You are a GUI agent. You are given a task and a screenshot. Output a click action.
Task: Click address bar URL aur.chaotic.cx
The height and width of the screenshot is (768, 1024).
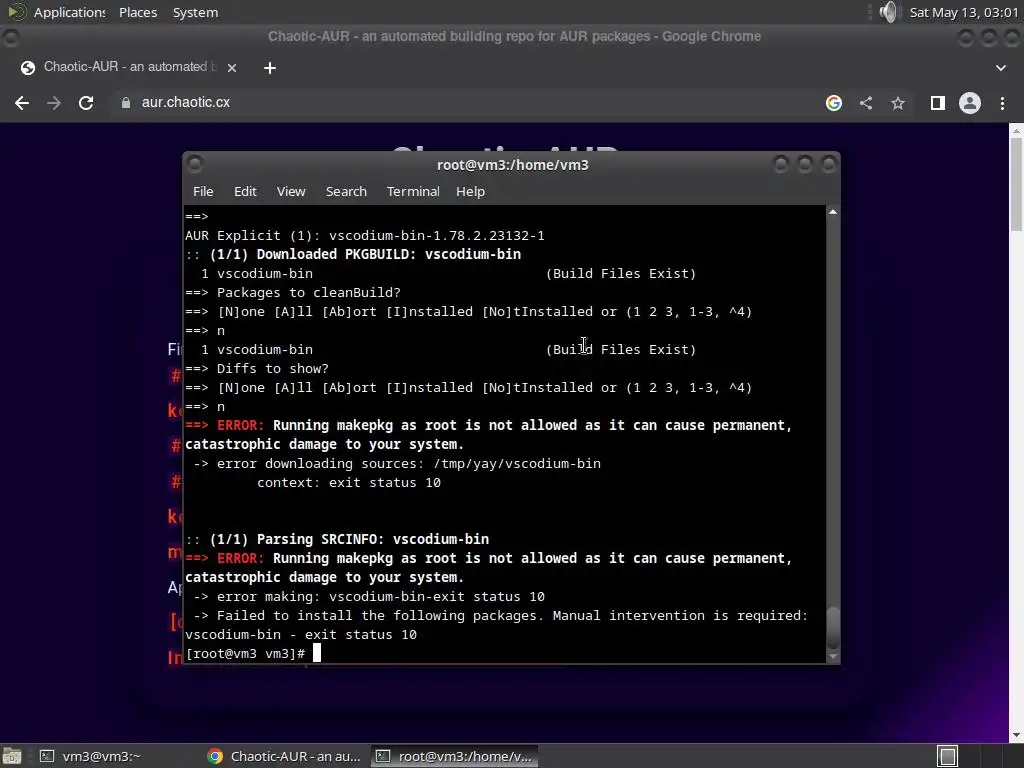[x=185, y=103]
